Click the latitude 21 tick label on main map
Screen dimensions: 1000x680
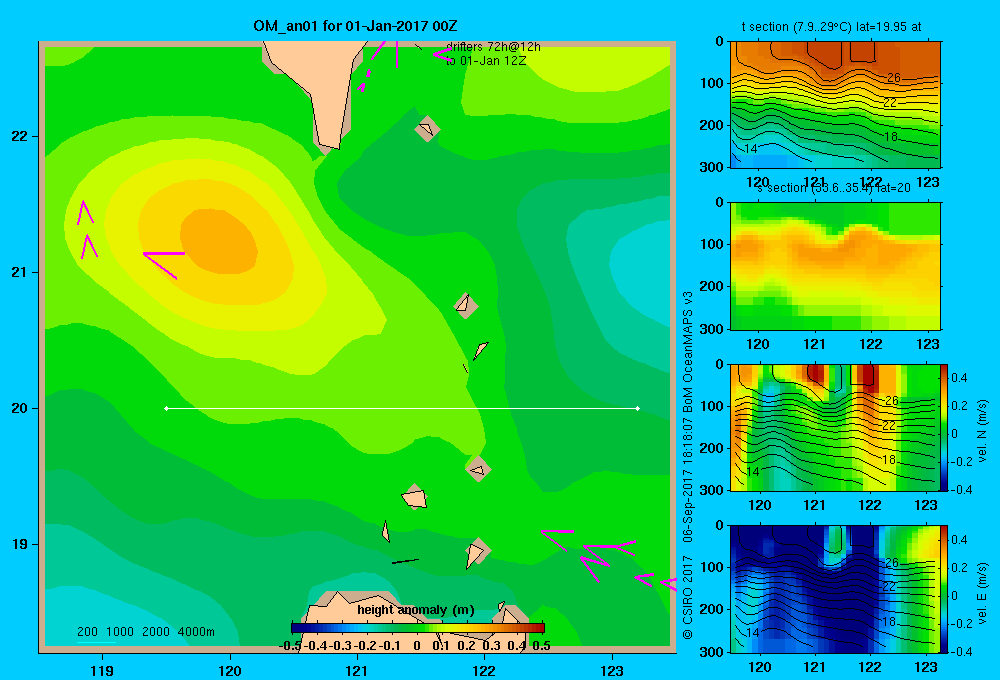(x=20, y=272)
